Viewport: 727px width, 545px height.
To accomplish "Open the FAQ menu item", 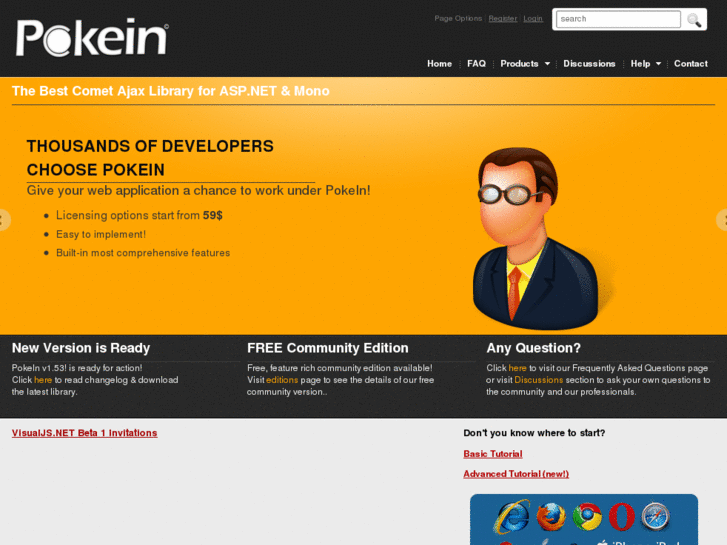I will point(476,64).
